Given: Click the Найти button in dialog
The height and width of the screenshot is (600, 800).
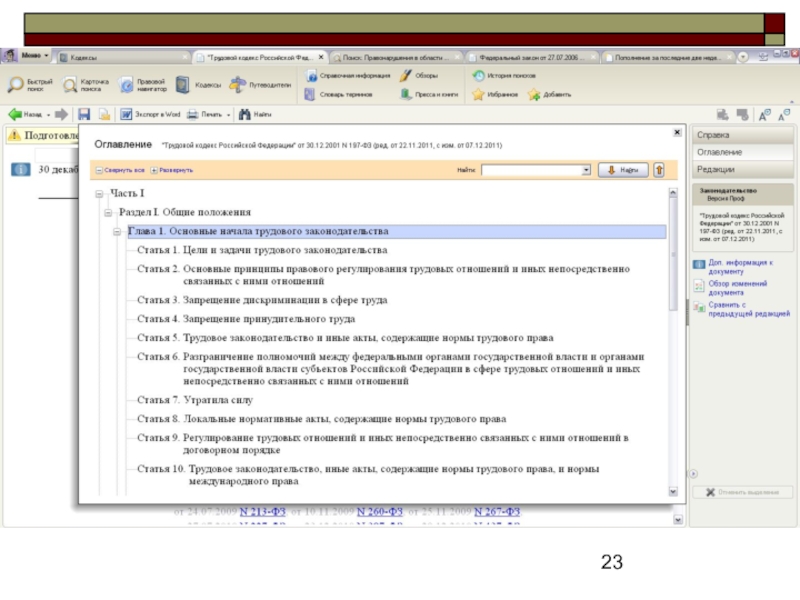Looking at the screenshot, I should (623, 170).
